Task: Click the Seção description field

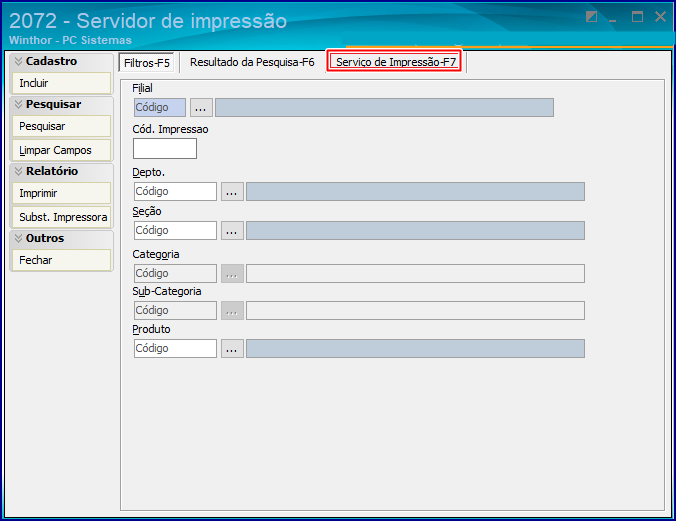Action: click(416, 230)
